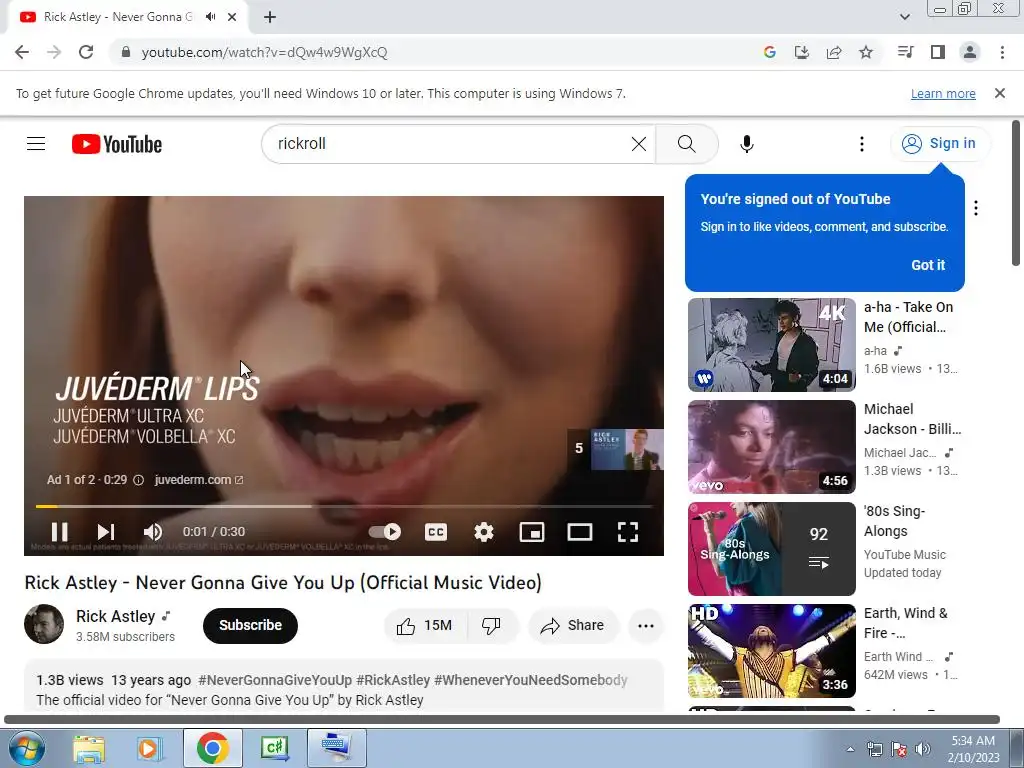Image resolution: width=1024 pixels, height=768 pixels.
Task: Reload the current page
Action: tap(86, 52)
